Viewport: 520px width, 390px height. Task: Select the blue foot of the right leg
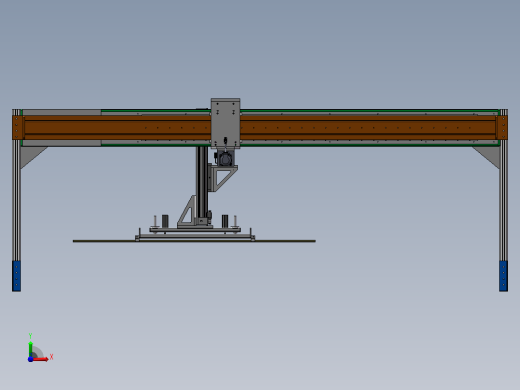tap(503, 276)
